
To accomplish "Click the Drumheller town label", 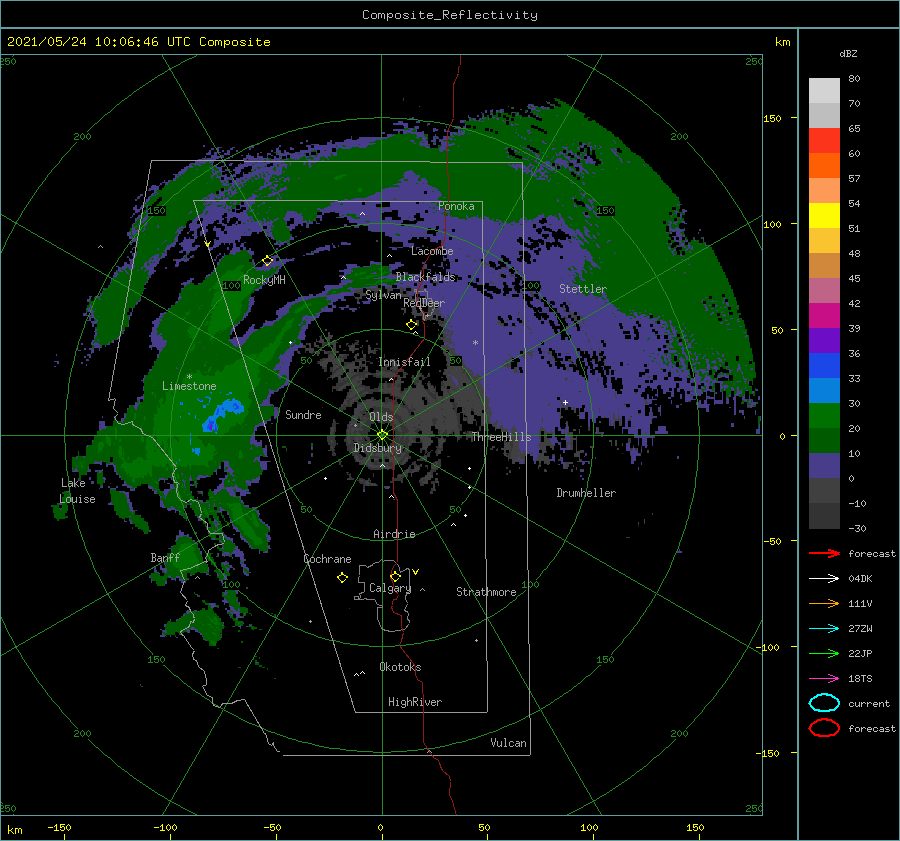I will [586, 493].
